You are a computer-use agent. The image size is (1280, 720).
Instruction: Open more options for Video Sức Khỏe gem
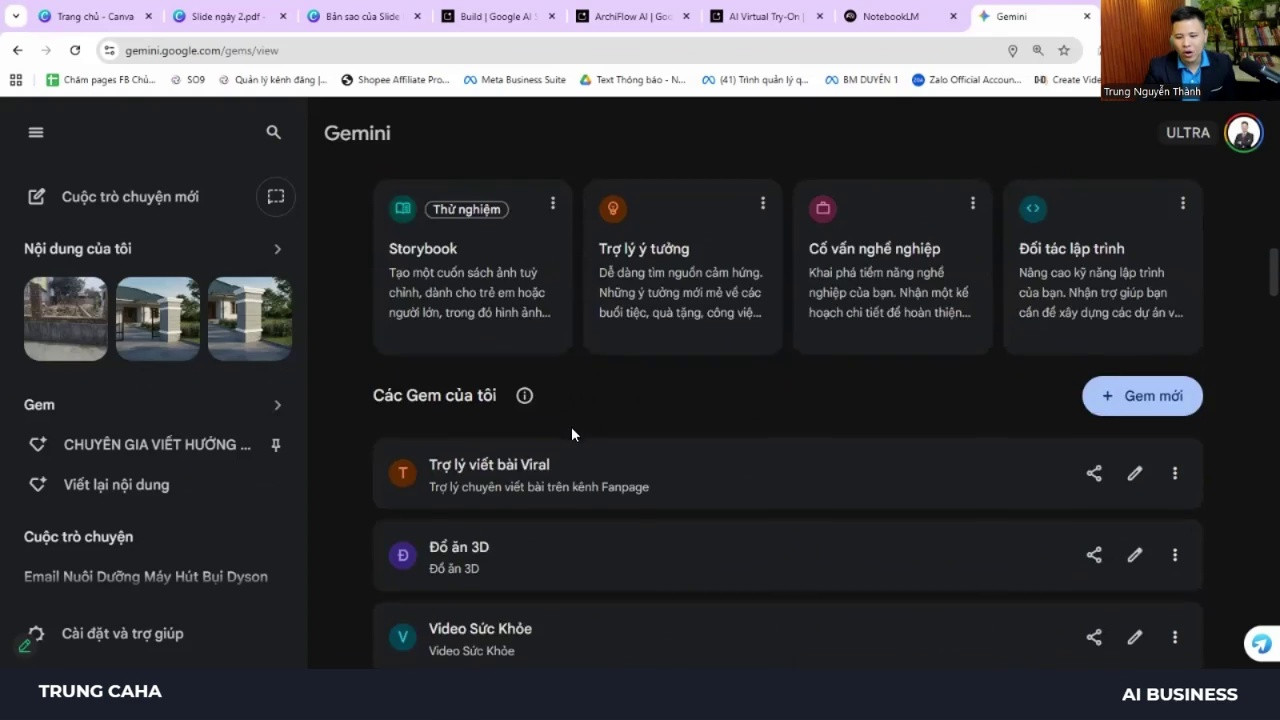point(1175,637)
